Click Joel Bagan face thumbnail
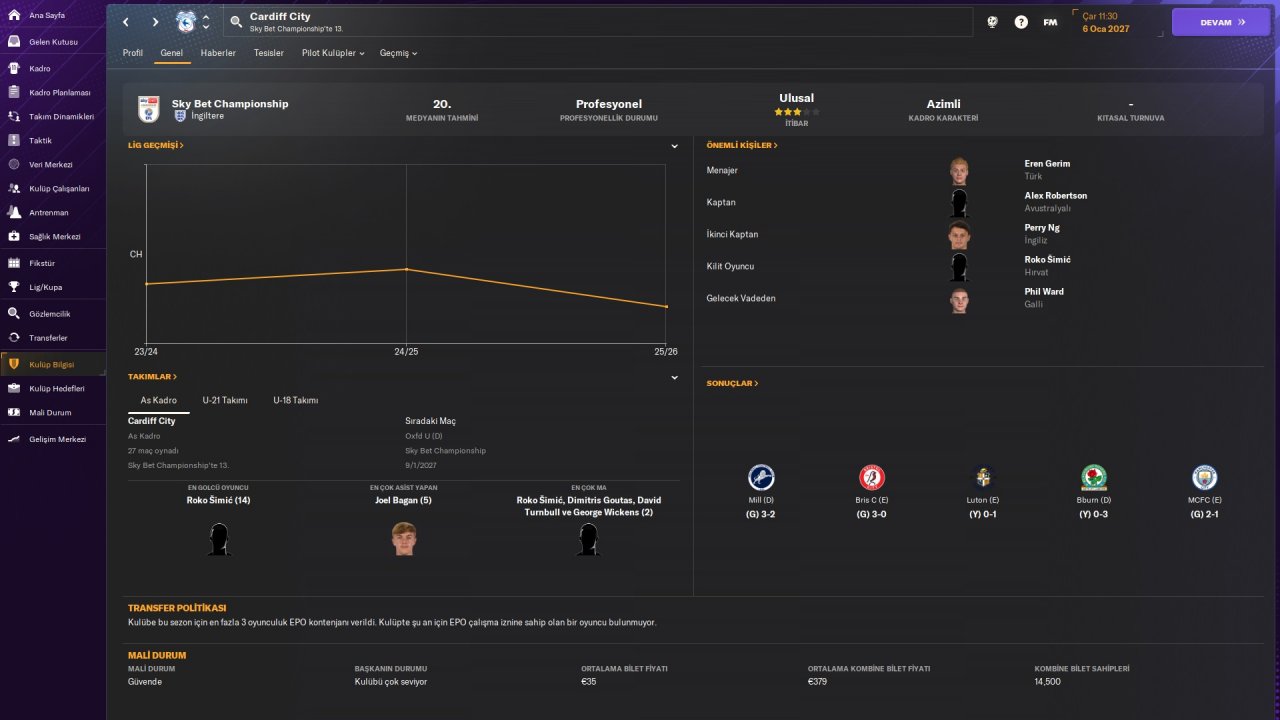This screenshot has height=720, width=1280. pos(403,538)
